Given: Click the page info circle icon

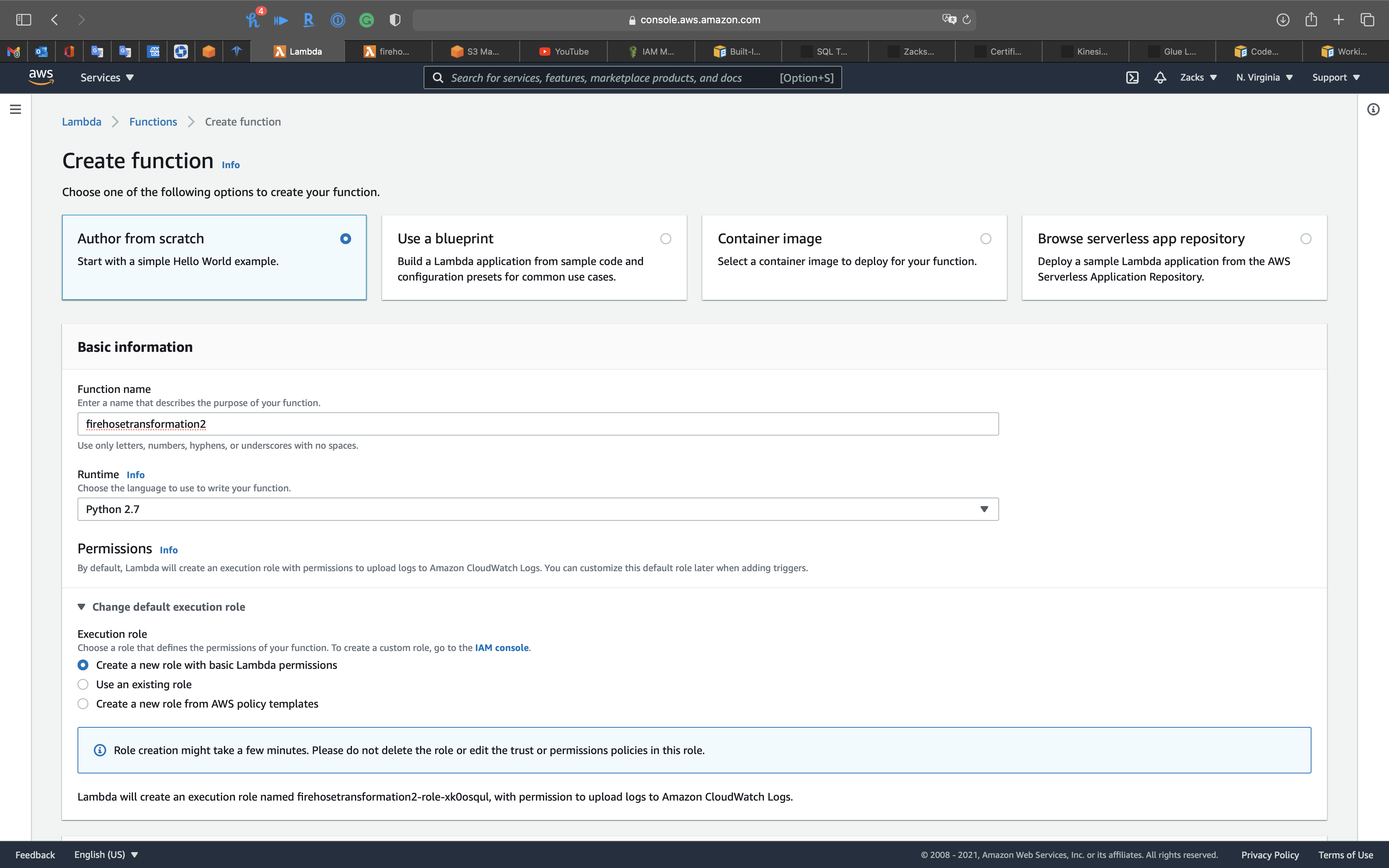Looking at the screenshot, I should [x=1373, y=109].
